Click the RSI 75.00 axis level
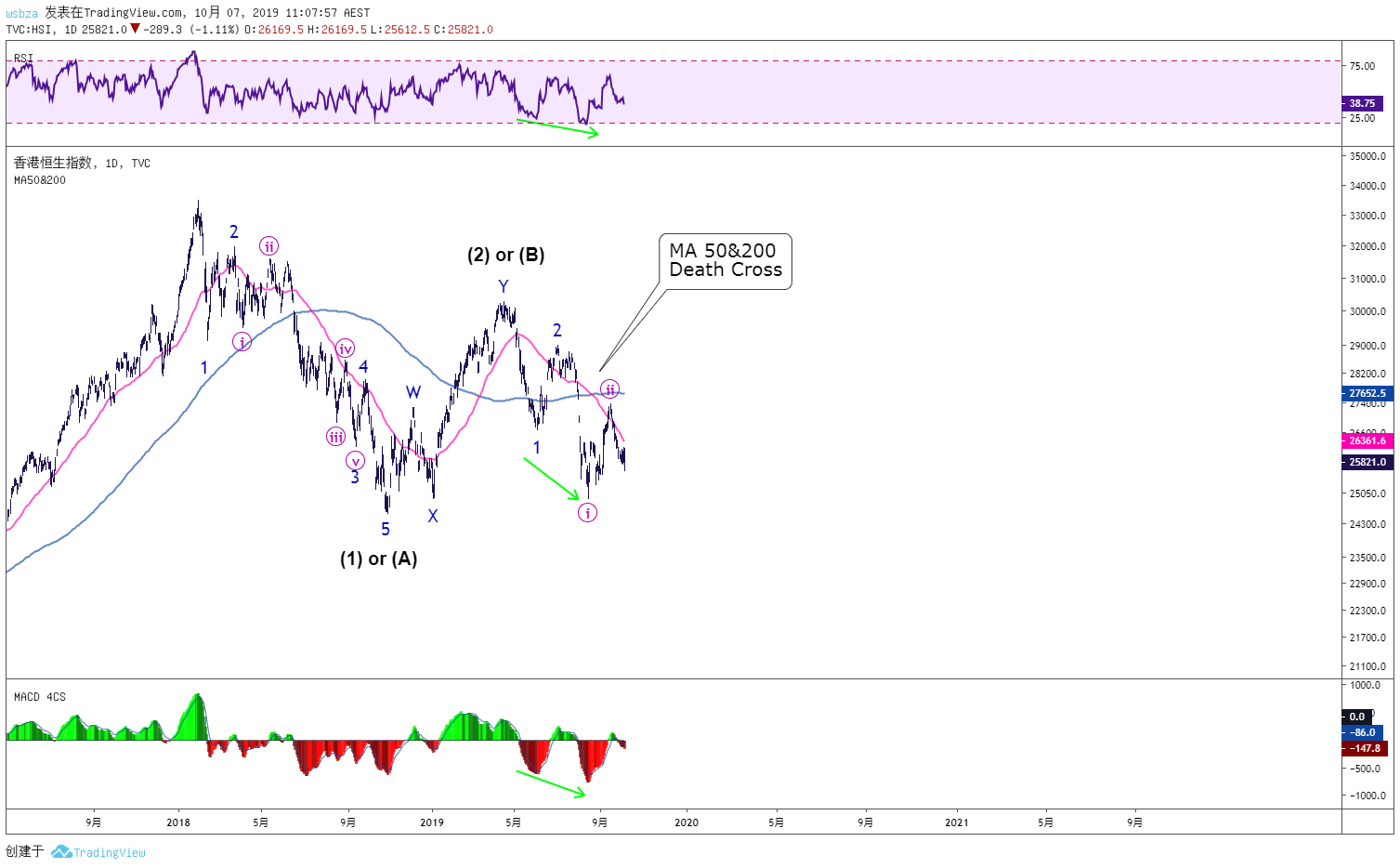Viewport: 1400px width, 868px height. point(1362,66)
